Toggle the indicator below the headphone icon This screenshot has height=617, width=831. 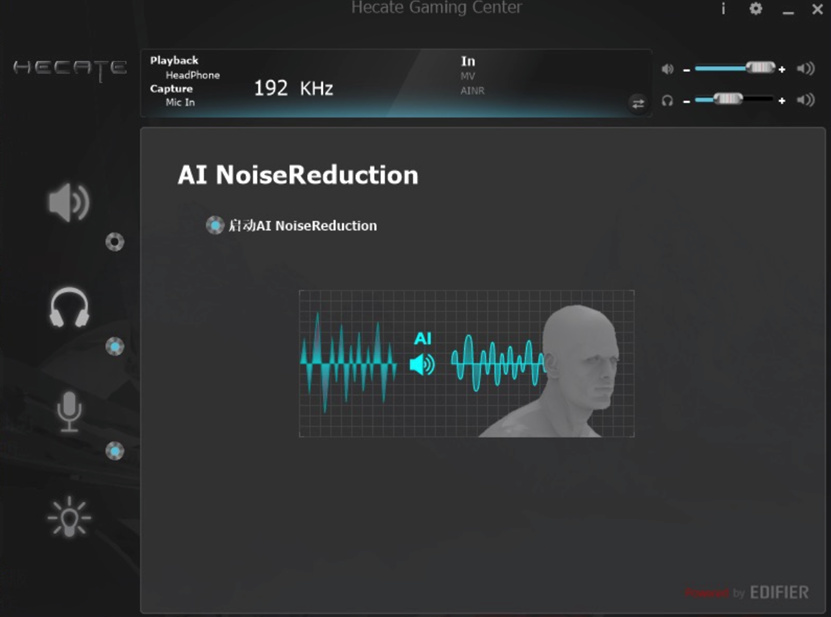pyautogui.click(x=114, y=346)
